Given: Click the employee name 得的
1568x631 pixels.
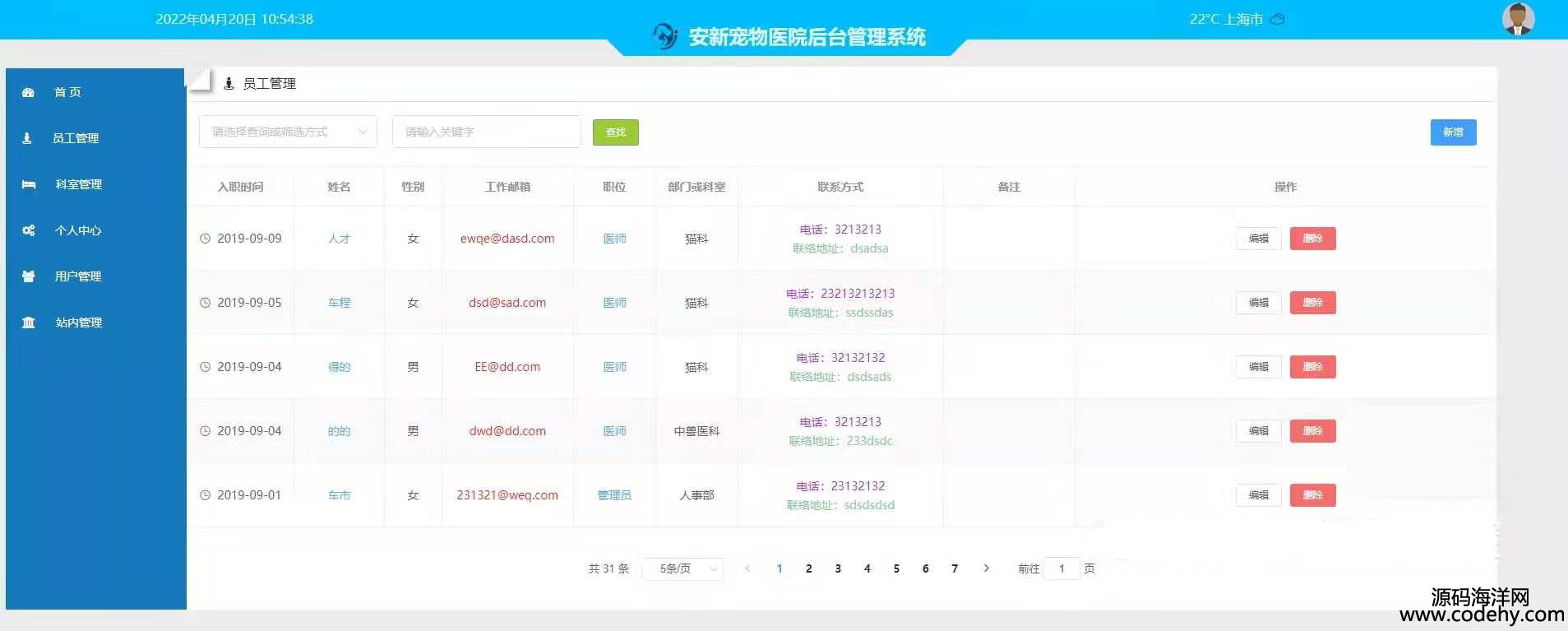Looking at the screenshot, I should tap(339, 367).
